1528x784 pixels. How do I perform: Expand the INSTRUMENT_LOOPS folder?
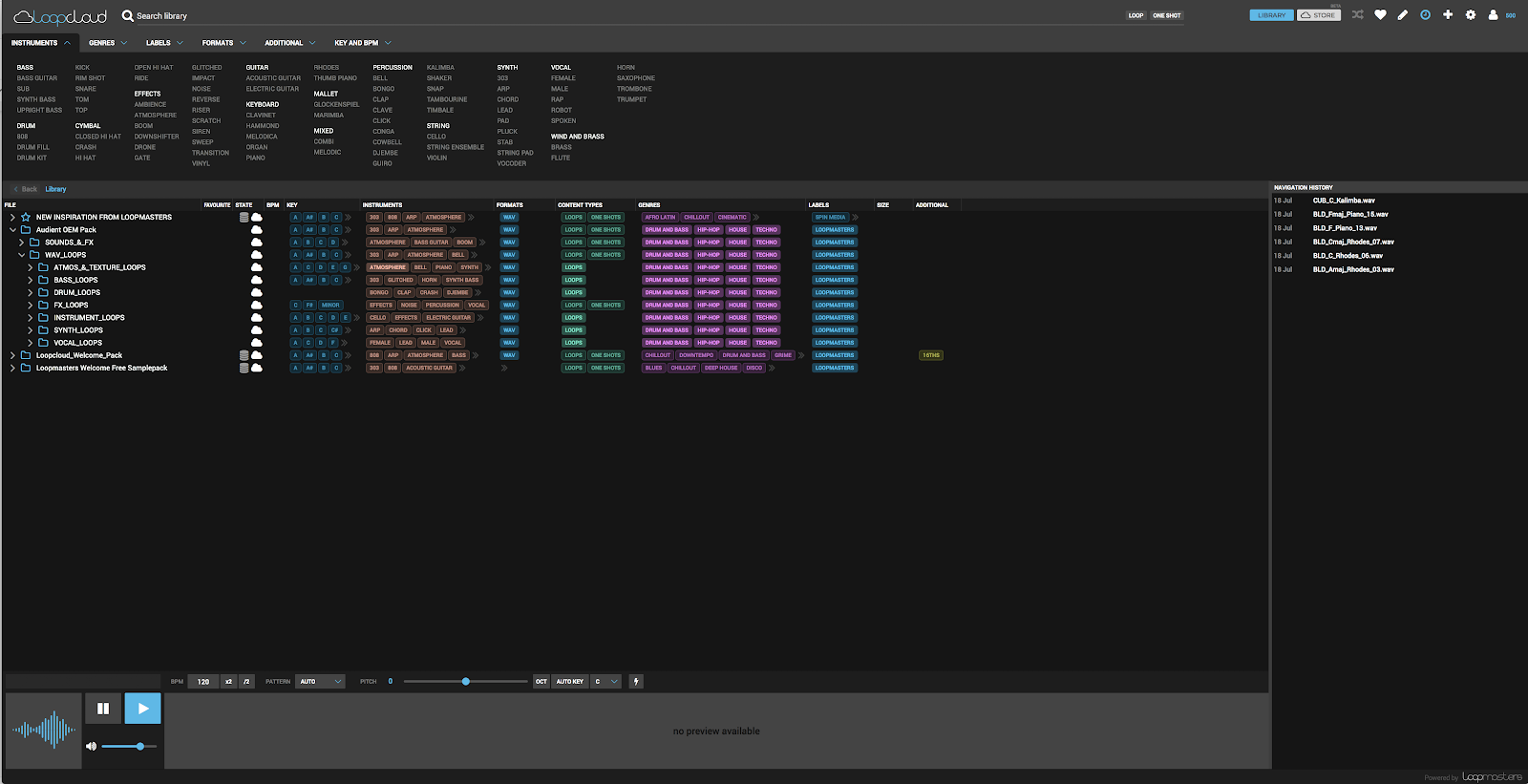coord(30,318)
